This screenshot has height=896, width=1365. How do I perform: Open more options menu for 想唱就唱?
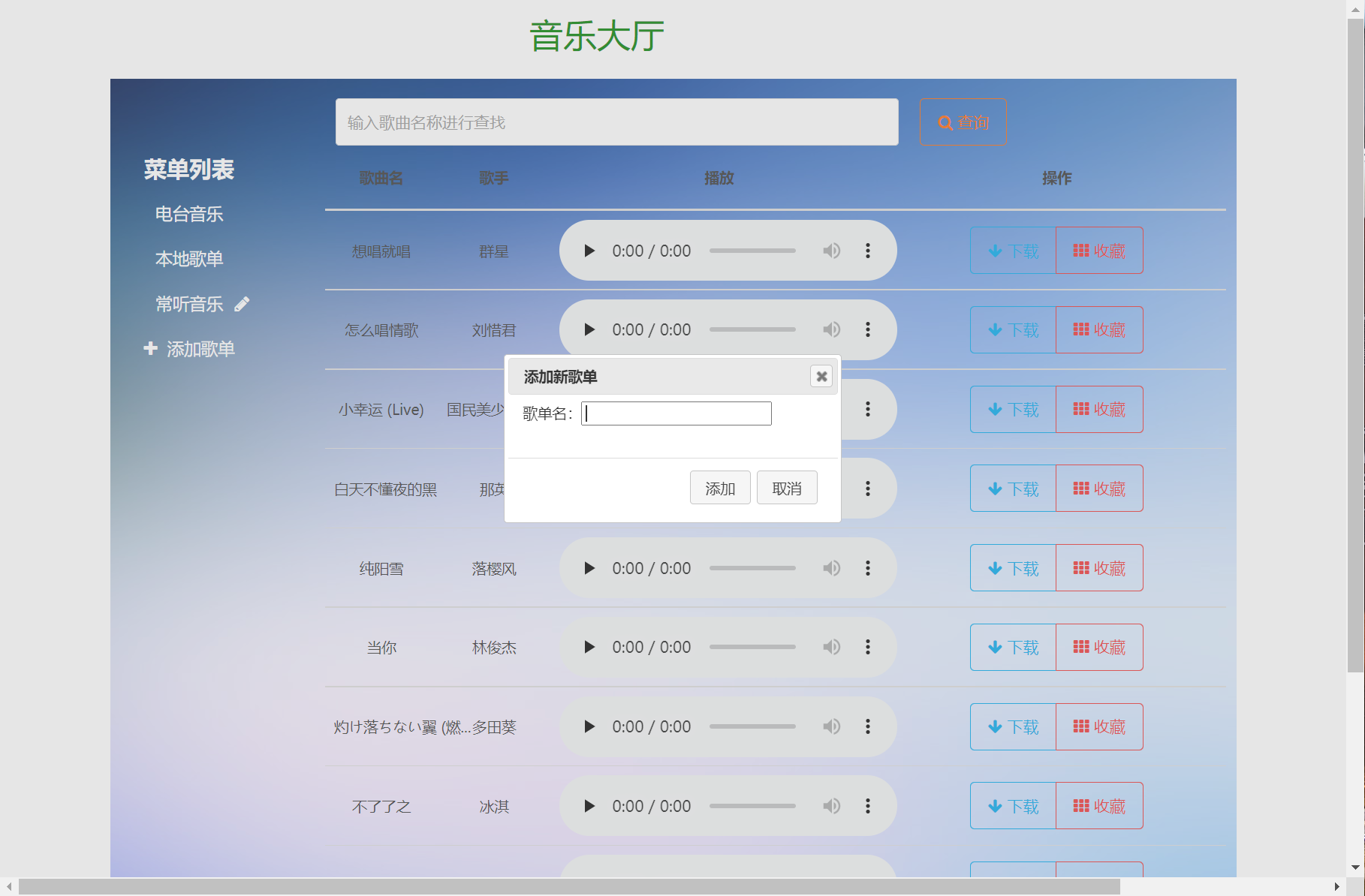click(x=868, y=251)
